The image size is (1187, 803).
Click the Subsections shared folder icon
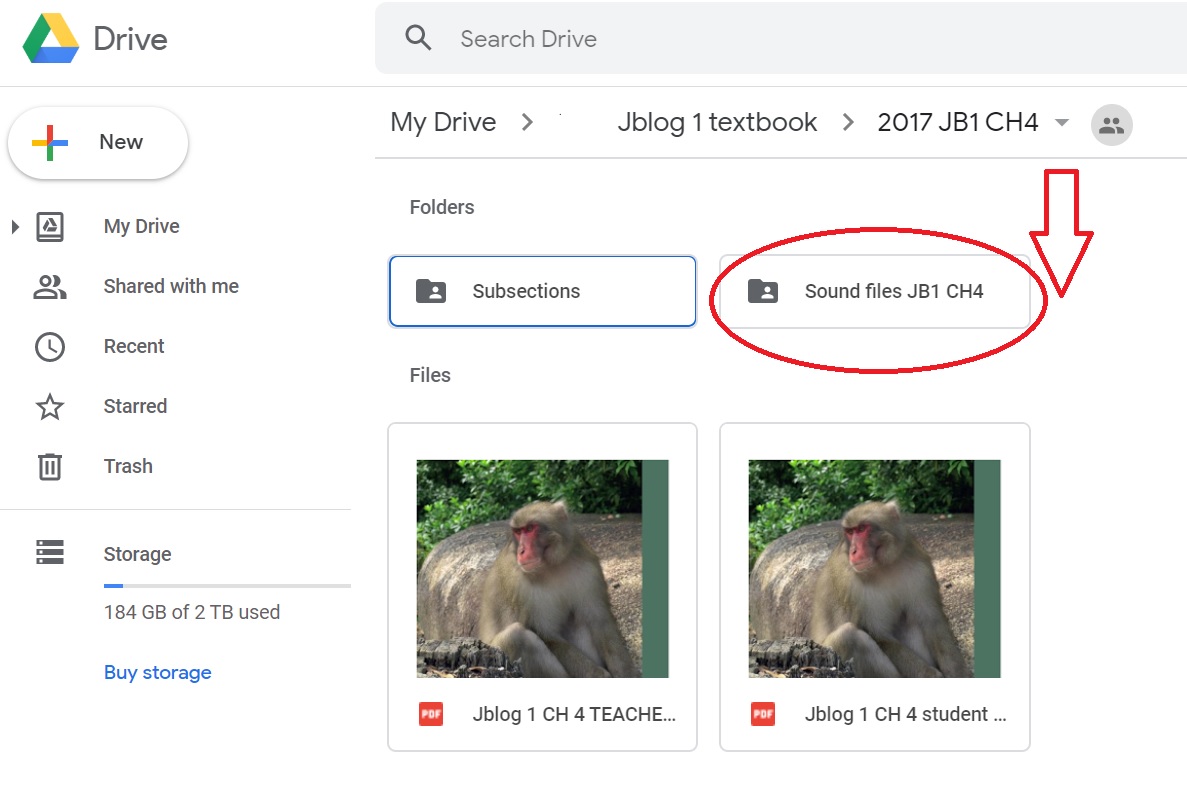[431, 291]
